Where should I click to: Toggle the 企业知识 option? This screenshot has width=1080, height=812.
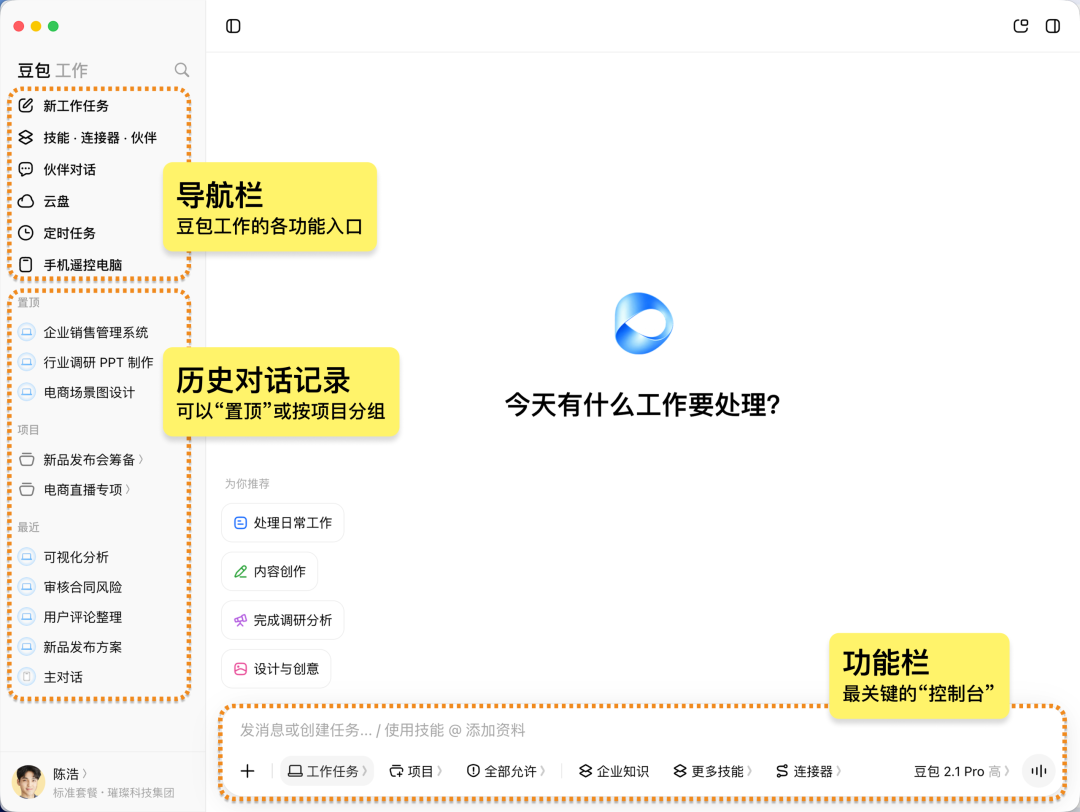[614, 771]
